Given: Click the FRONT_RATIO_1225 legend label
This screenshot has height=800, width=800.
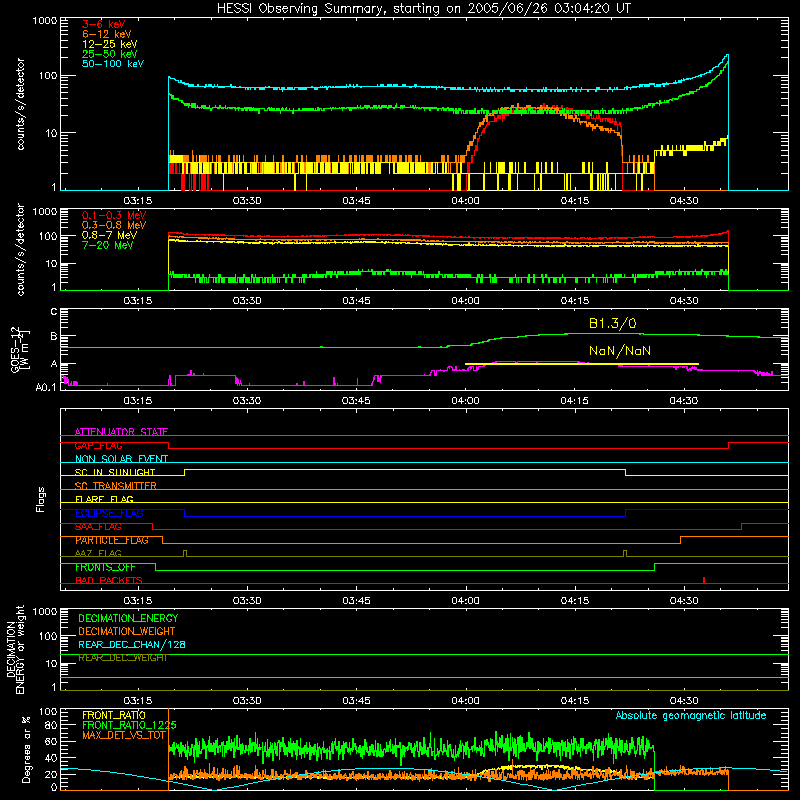Looking at the screenshot, I should coord(129,726).
